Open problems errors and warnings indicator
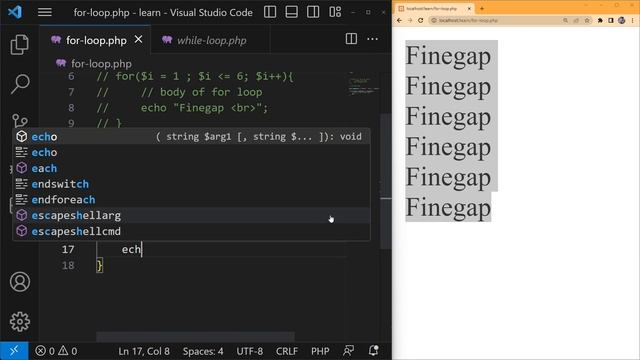 (56, 351)
